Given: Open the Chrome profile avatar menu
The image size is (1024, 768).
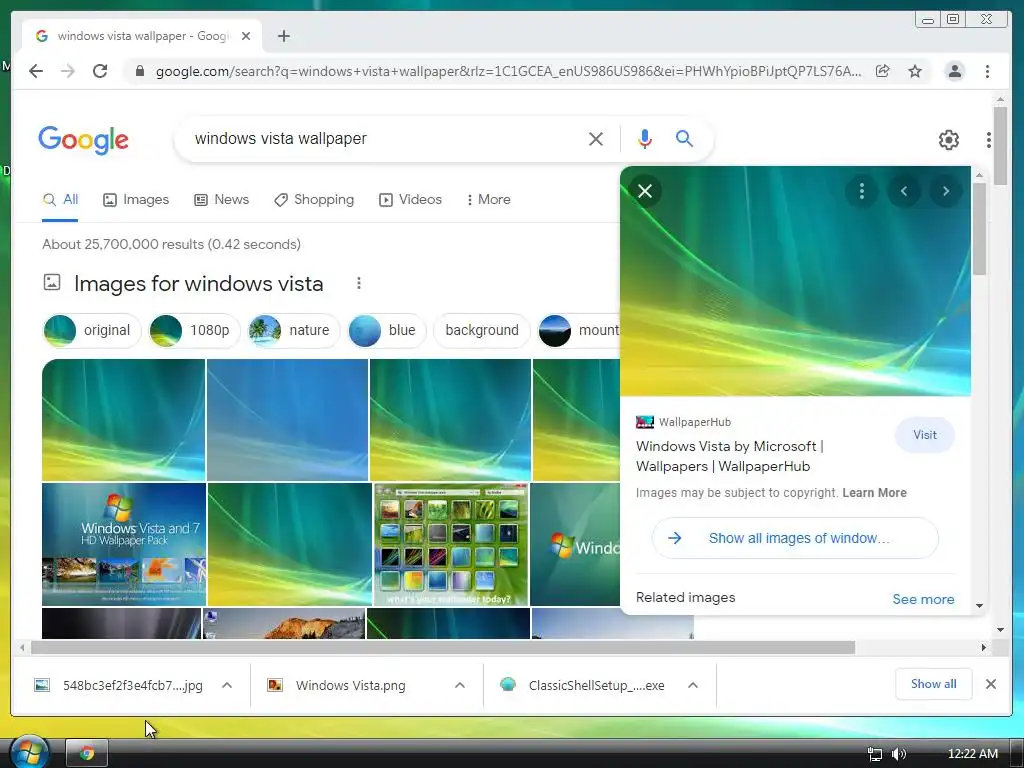Looking at the screenshot, I should pos(954,71).
